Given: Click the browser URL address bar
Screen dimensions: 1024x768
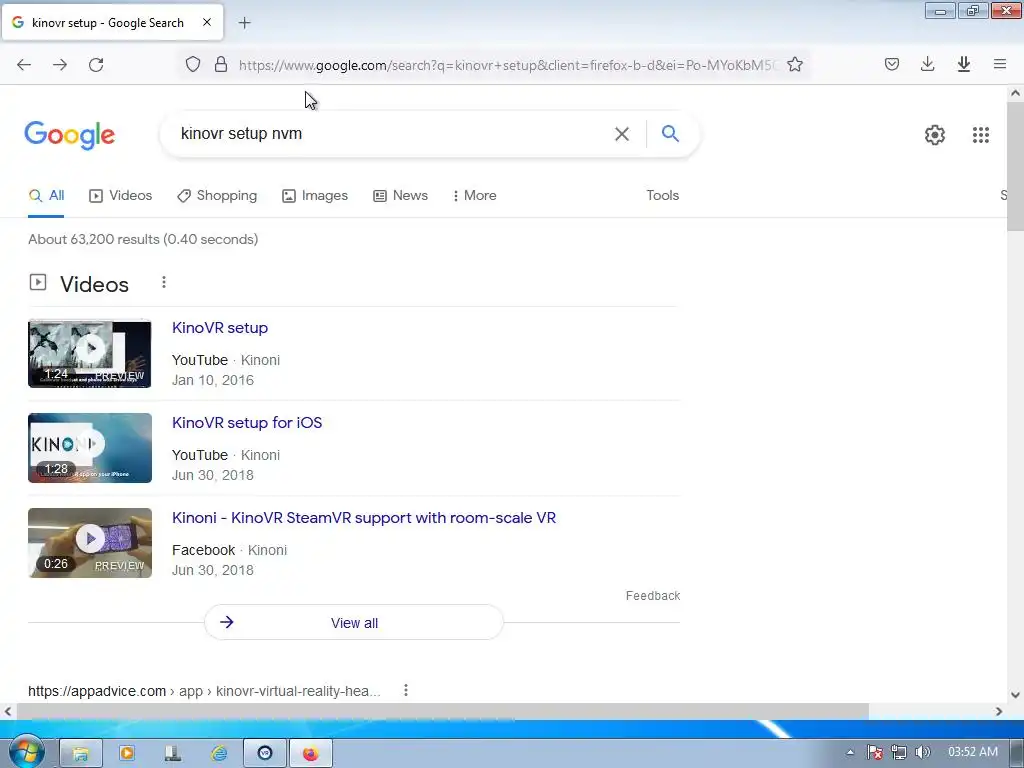Looking at the screenshot, I should [508, 65].
